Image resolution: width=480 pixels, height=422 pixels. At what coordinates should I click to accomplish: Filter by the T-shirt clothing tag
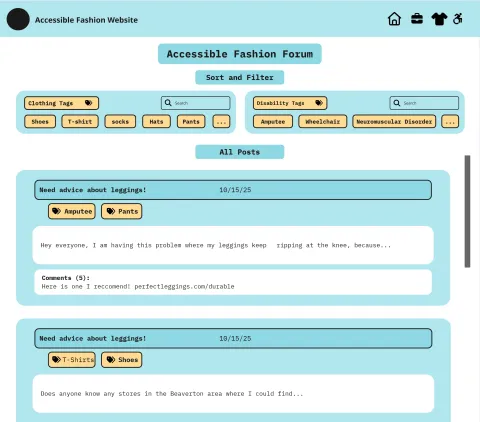pyautogui.click(x=80, y=122)
